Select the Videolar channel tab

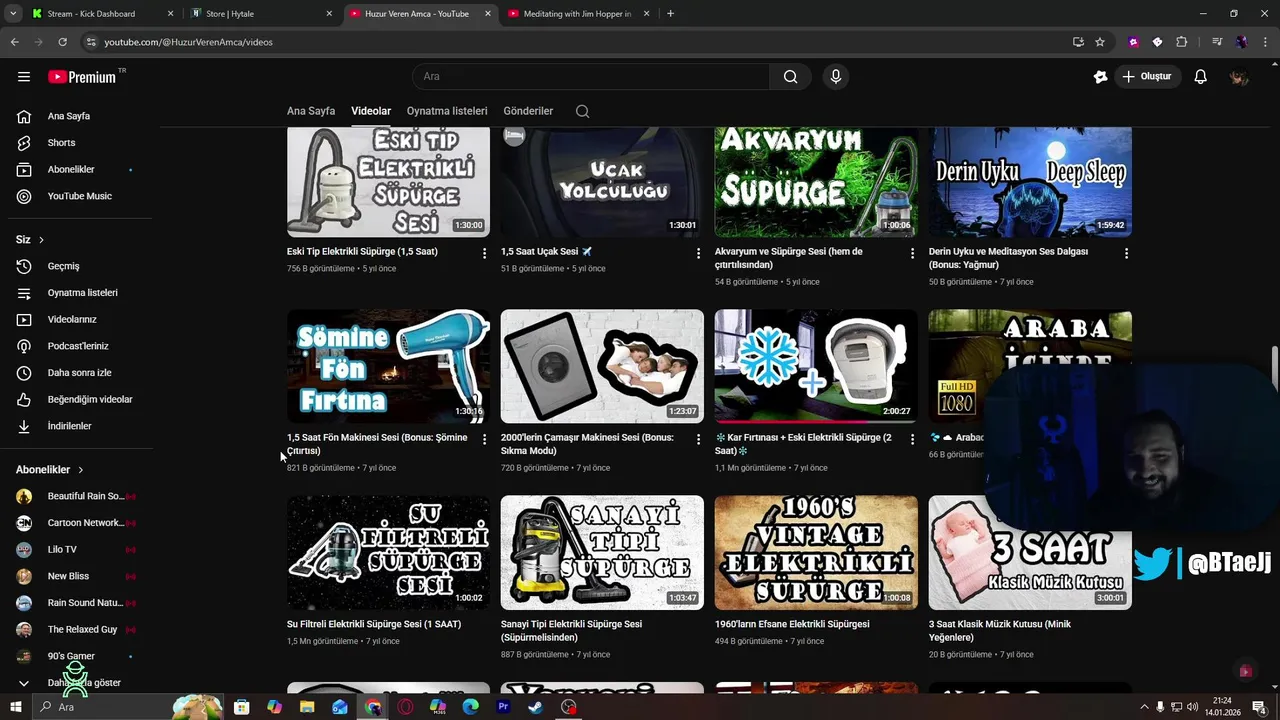click(x=371, y=111)
